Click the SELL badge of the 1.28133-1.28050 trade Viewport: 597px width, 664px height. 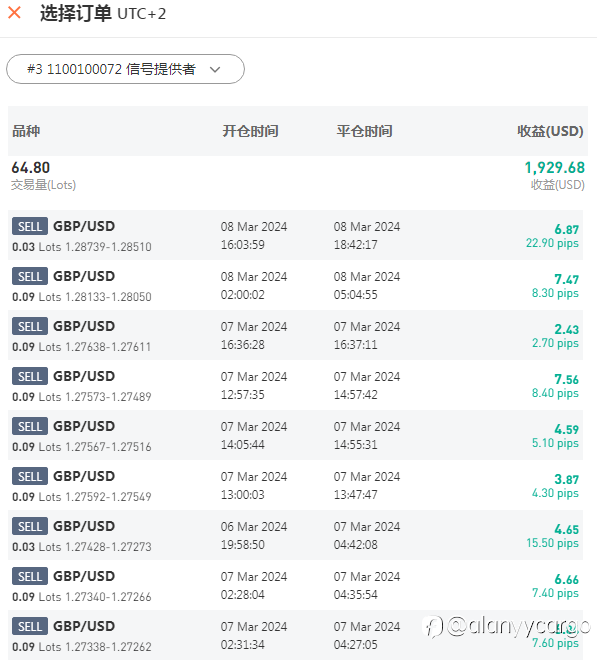(x=30, y=276)
